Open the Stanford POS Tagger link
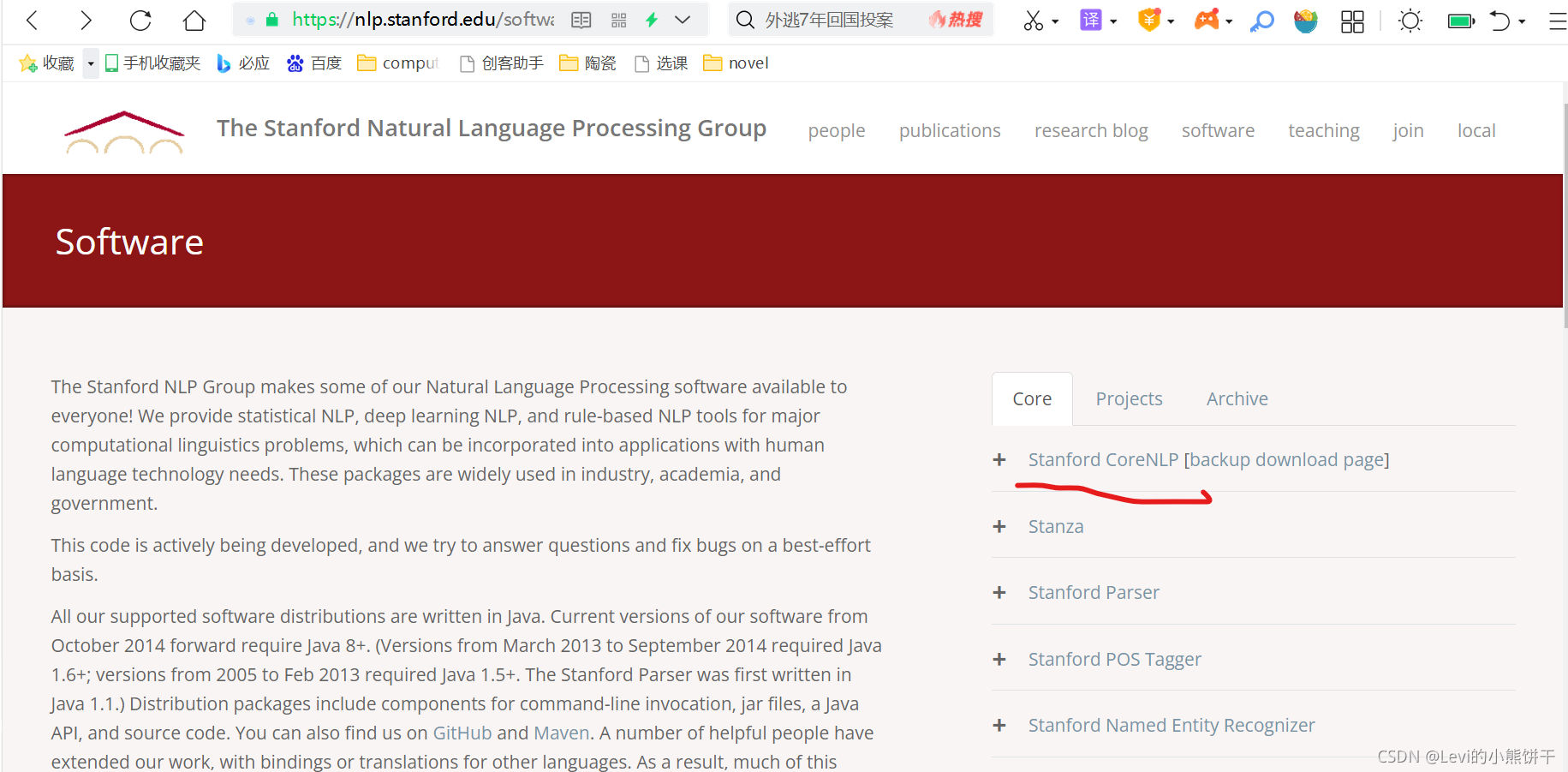Screen dimensions: 1568x772 1114,659
